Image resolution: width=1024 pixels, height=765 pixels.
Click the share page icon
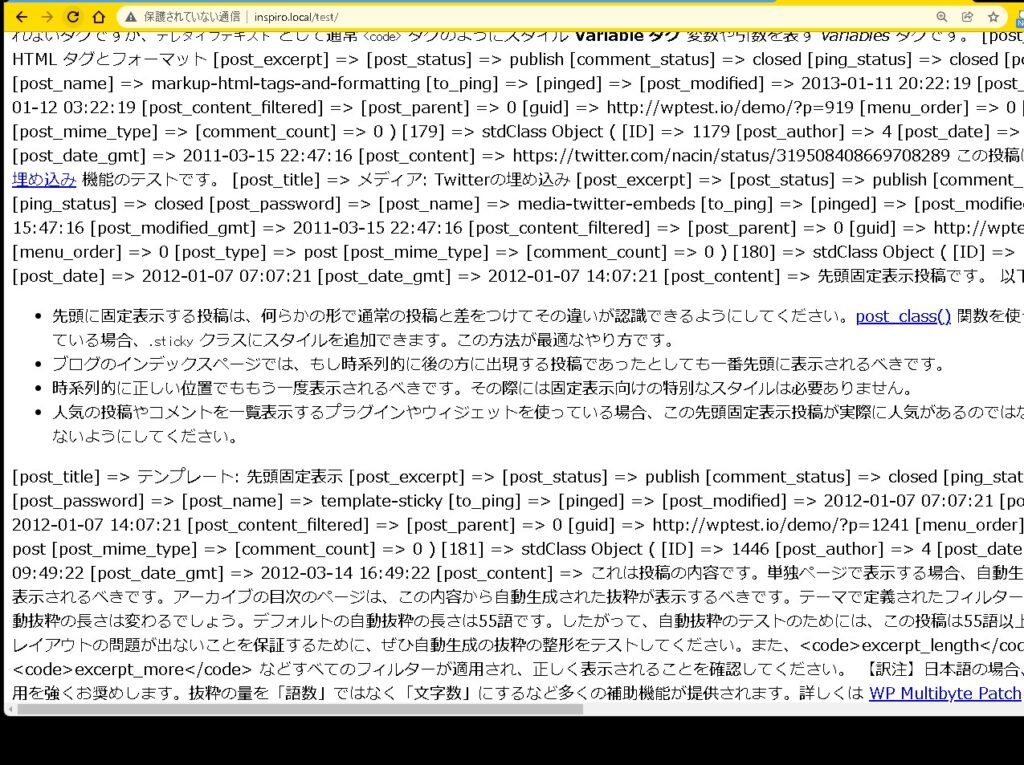(x=967, y=17)
